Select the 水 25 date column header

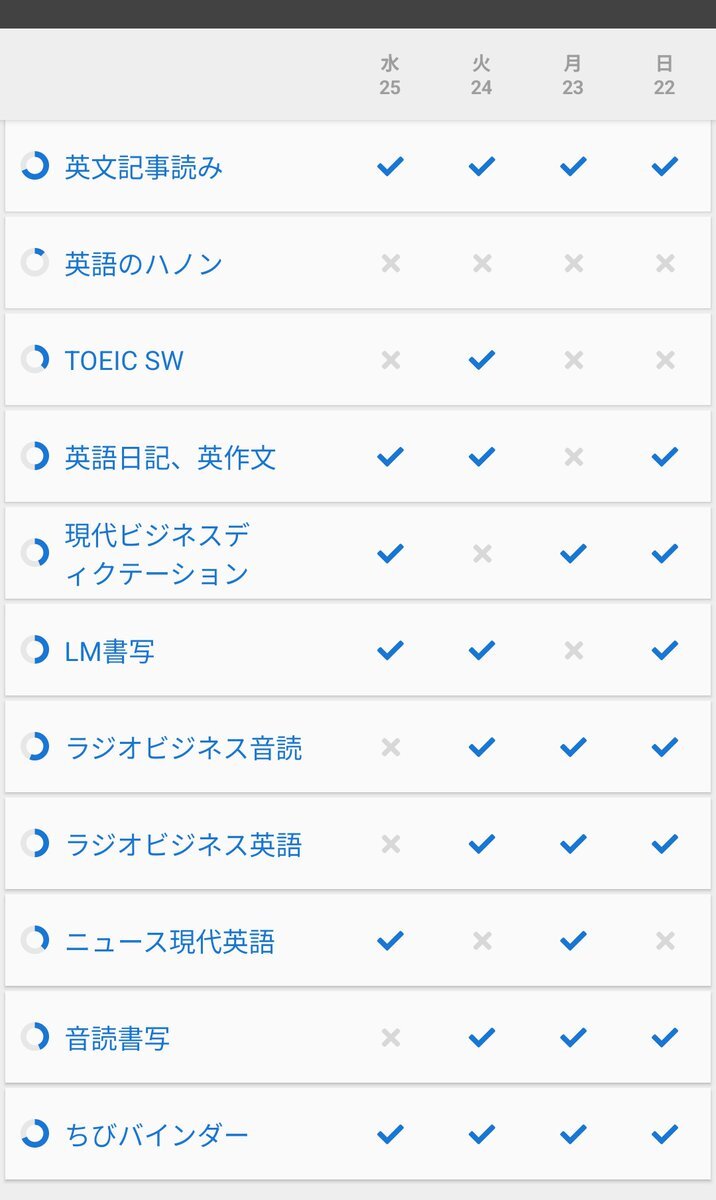pos(390,76)
